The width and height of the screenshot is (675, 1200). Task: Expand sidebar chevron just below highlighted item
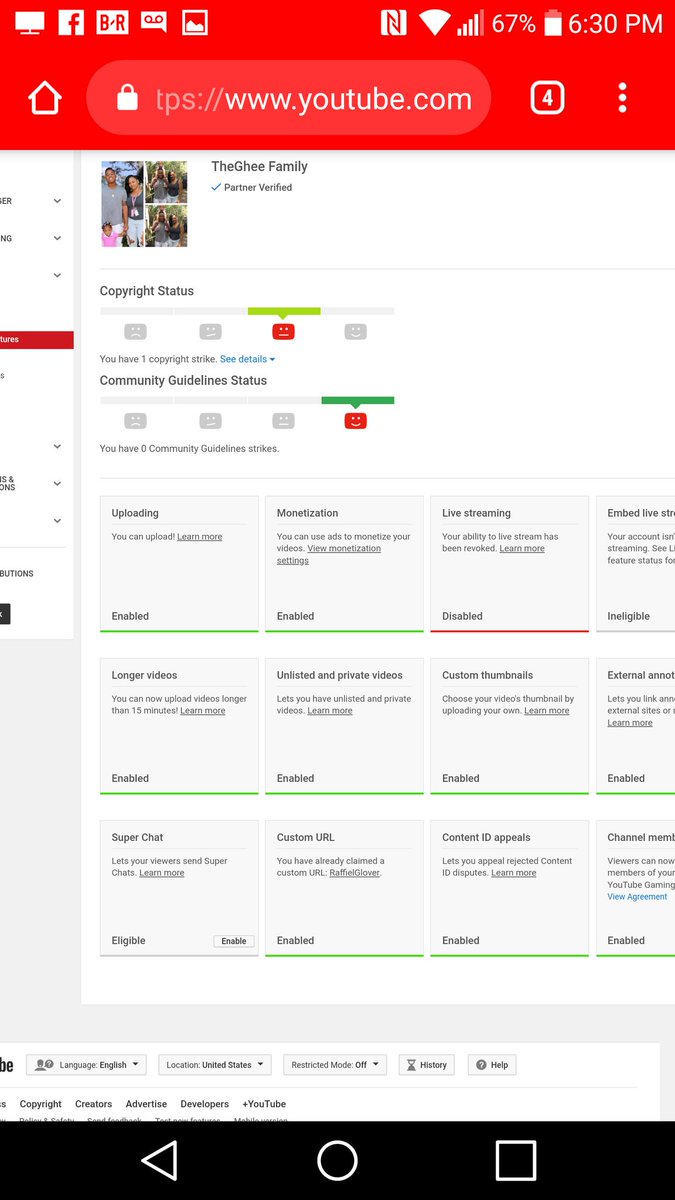pyautogui.click(x=57, y=446)
